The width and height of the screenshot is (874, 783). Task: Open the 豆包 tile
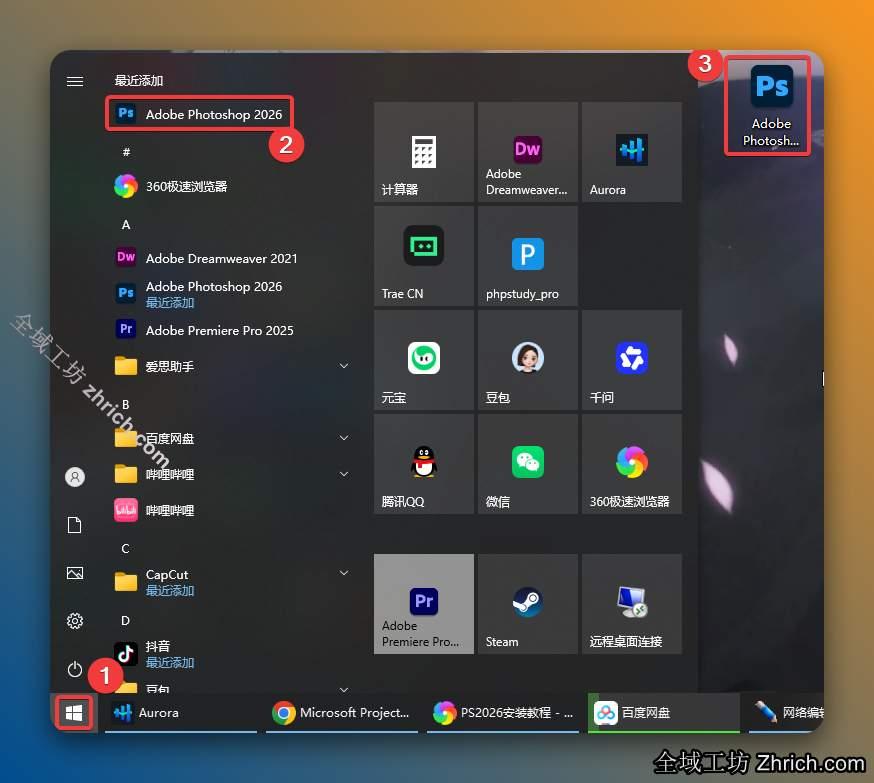527,360
